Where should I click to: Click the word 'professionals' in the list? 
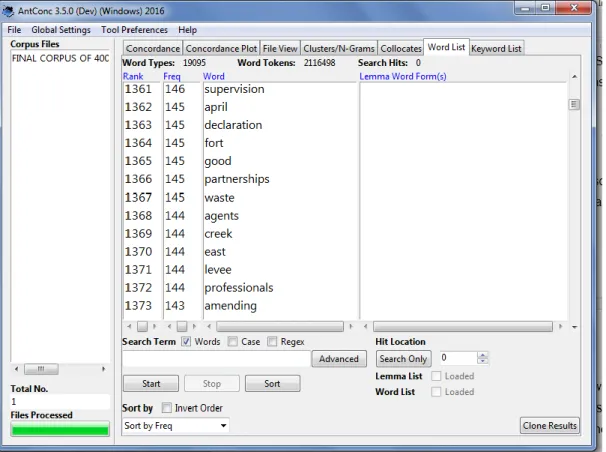pyautogui.click(x=239, y=288)
